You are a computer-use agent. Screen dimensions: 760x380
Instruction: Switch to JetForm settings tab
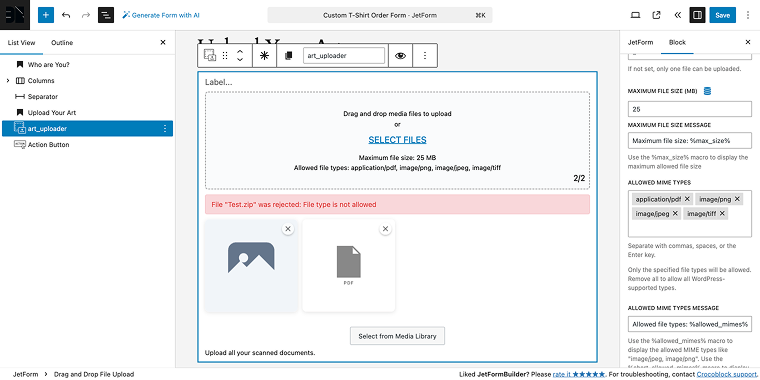pos(641,42)
